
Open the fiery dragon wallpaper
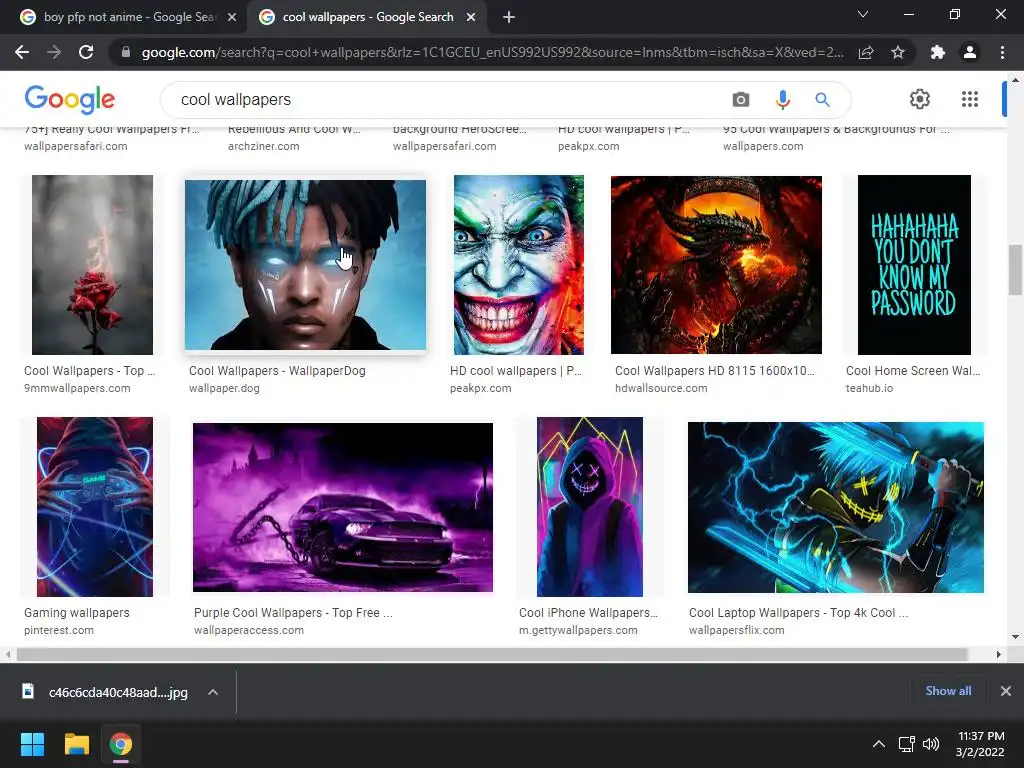point(716,264)
